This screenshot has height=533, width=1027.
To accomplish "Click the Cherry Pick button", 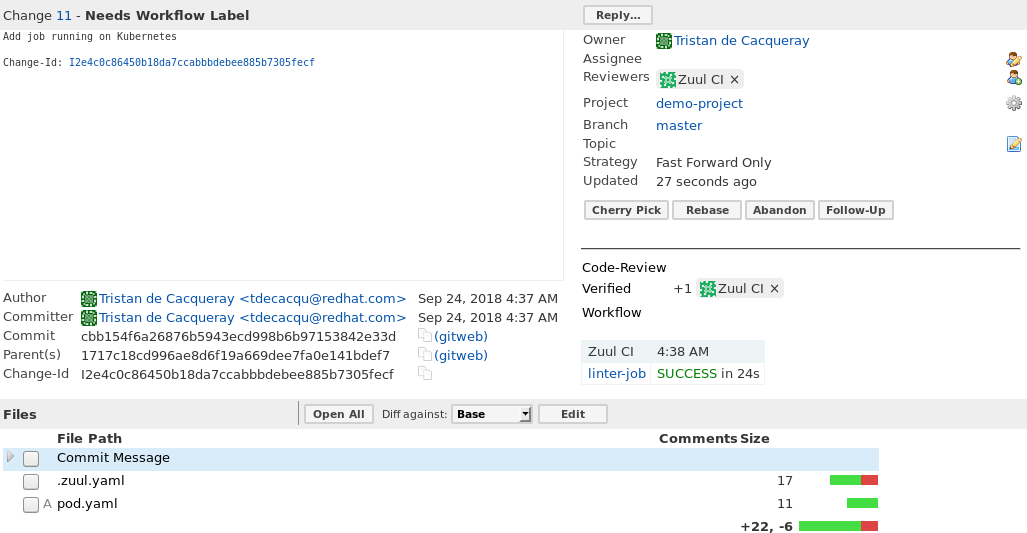I will [x=626, y=210].
